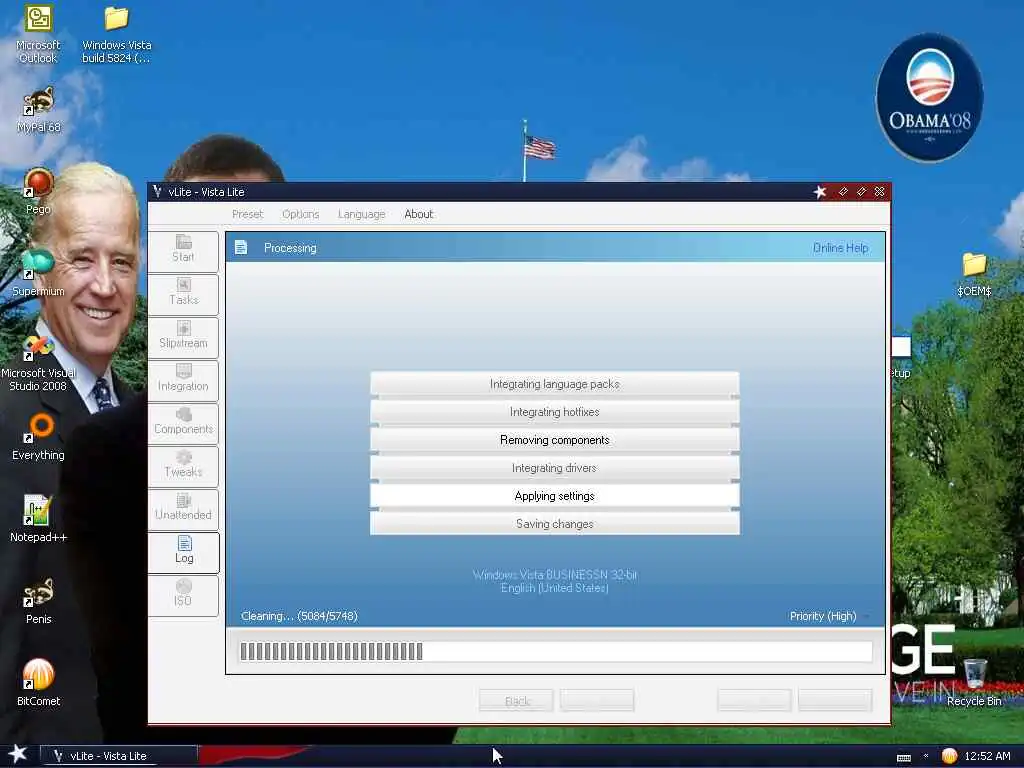Click the Cleaning... (5084/5748) status text
1024x768 pixels.
pyautogui.click(x=299, y=616)
